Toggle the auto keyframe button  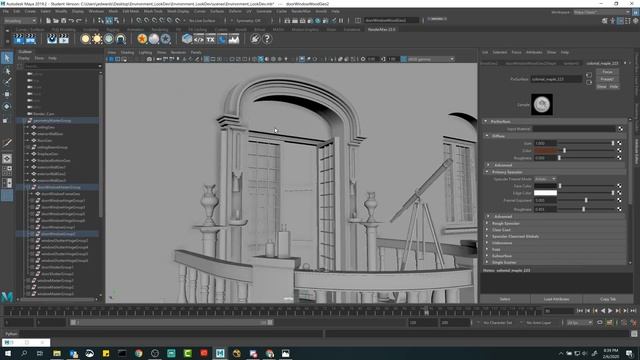coord(634,323)
